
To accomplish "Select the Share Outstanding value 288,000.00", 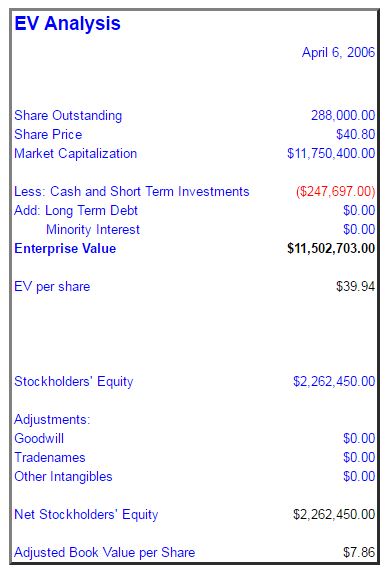I will point(343,115).
